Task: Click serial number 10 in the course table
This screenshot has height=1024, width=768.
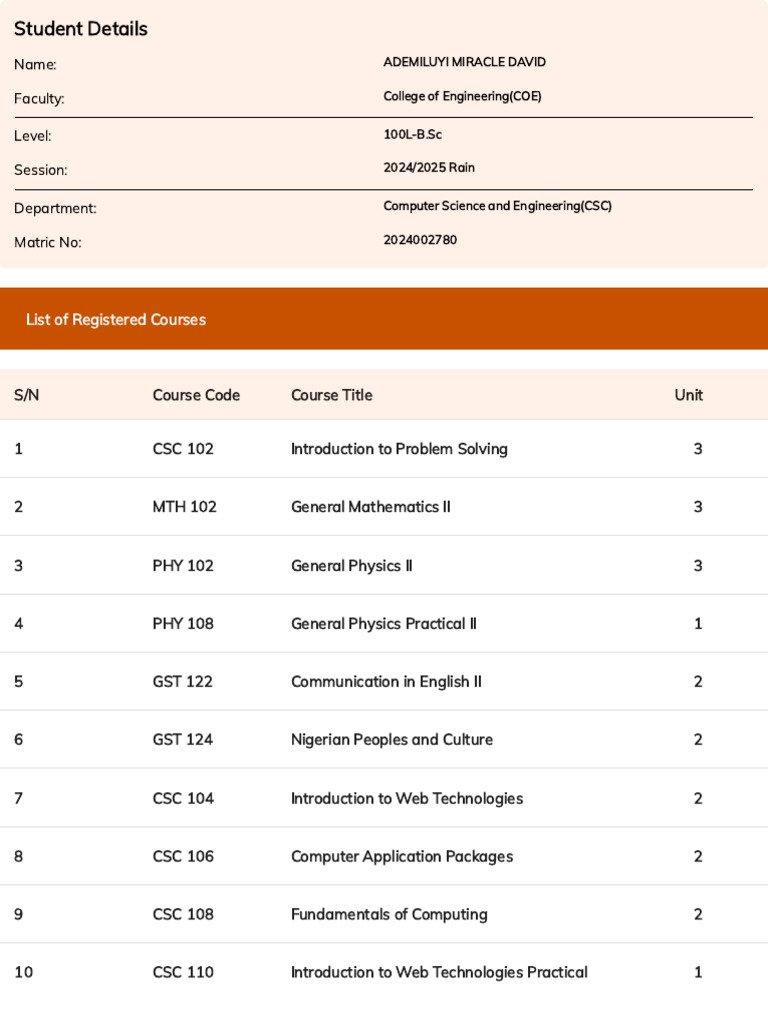Action: [x=24, y=972]
